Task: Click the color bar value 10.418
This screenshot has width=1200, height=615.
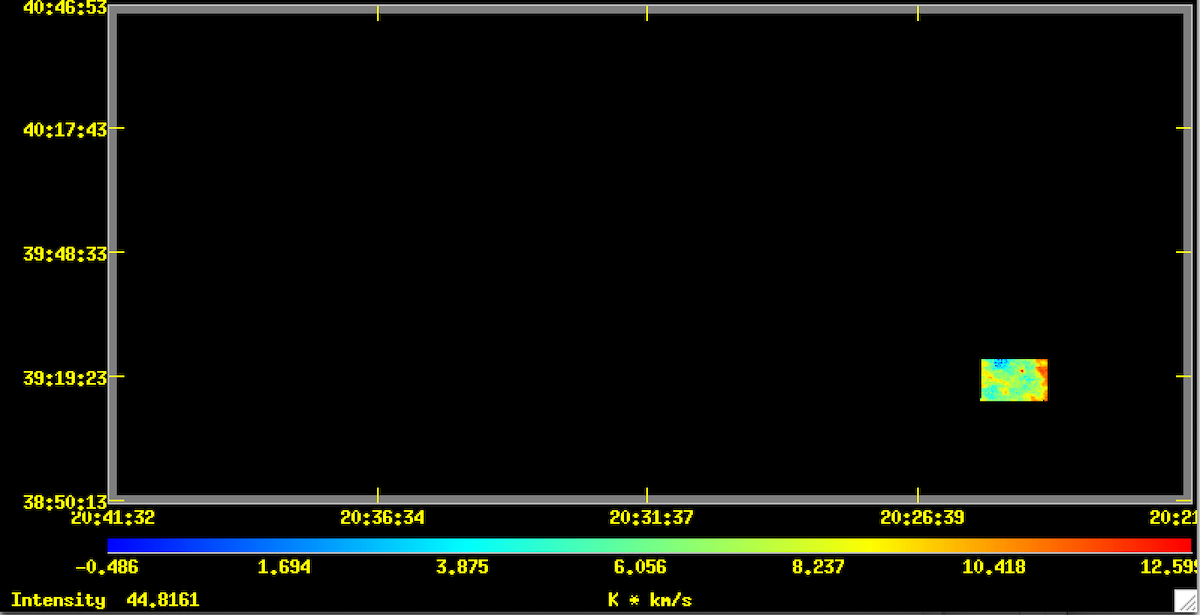Action: coord(992,568)
